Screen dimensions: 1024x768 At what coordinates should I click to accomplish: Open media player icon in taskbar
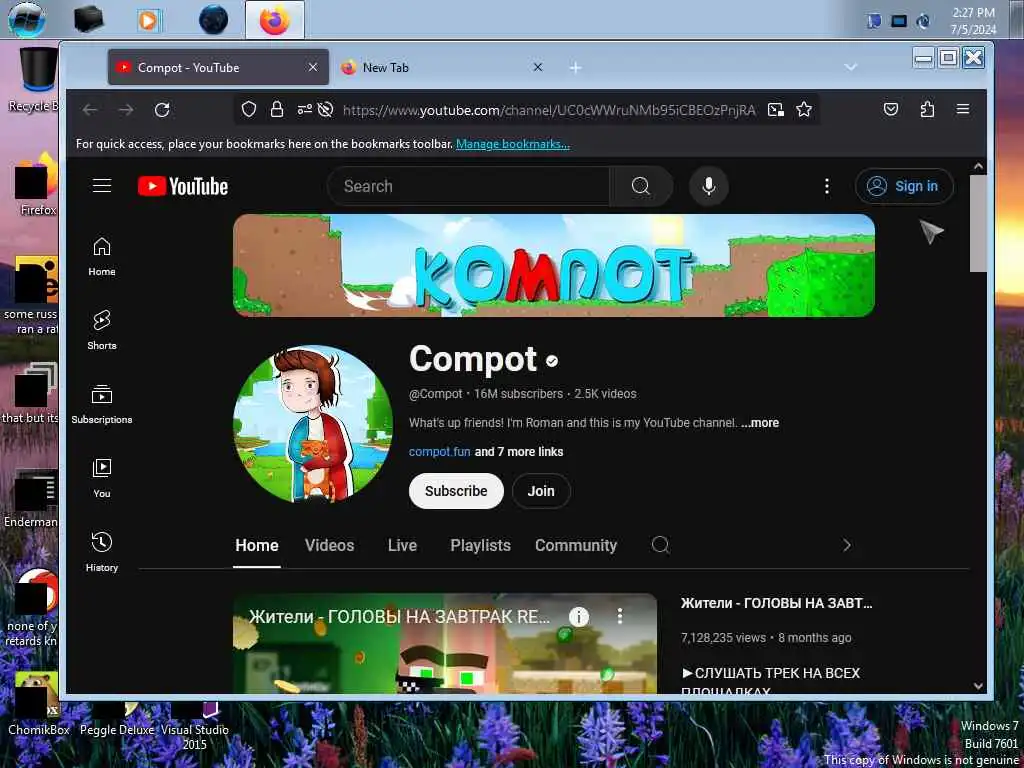[x=148, y=20]
